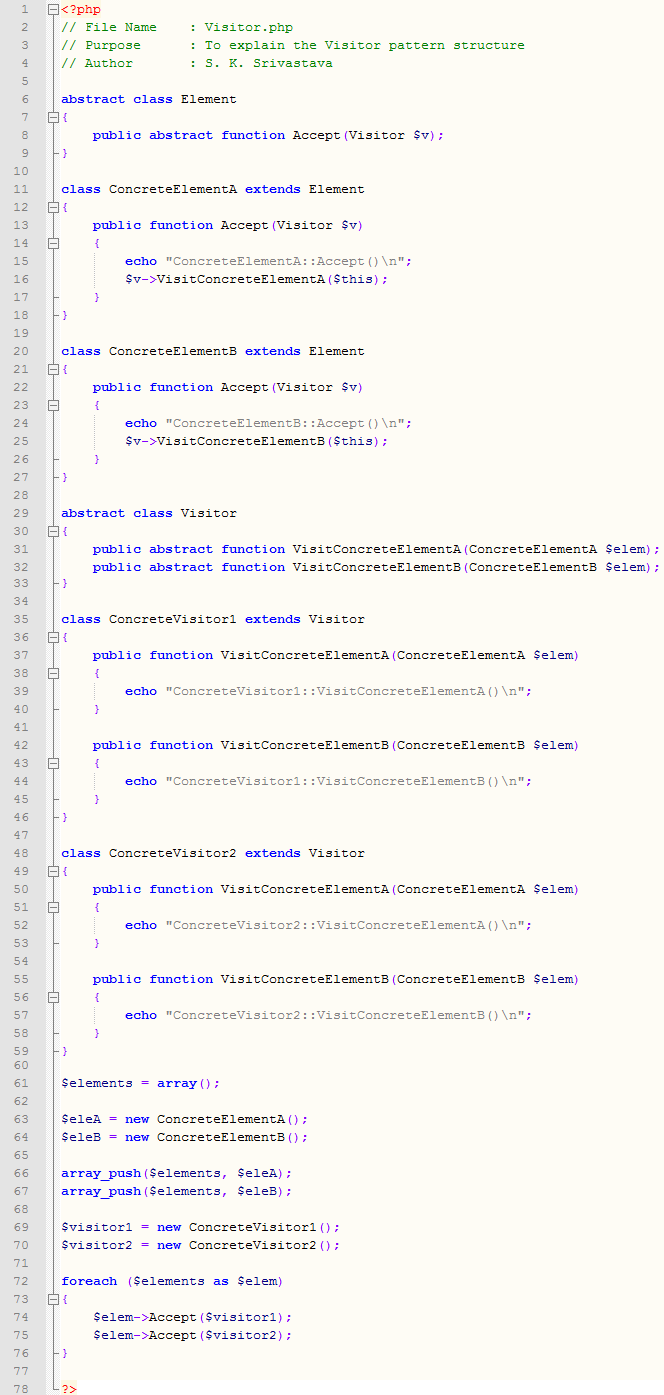Collapse ConcreteVisitor1 VisitConcreteElementB fold on line 43
Image resolution: width=664 pixels, height=1395 pixels.
pos(54,763)
